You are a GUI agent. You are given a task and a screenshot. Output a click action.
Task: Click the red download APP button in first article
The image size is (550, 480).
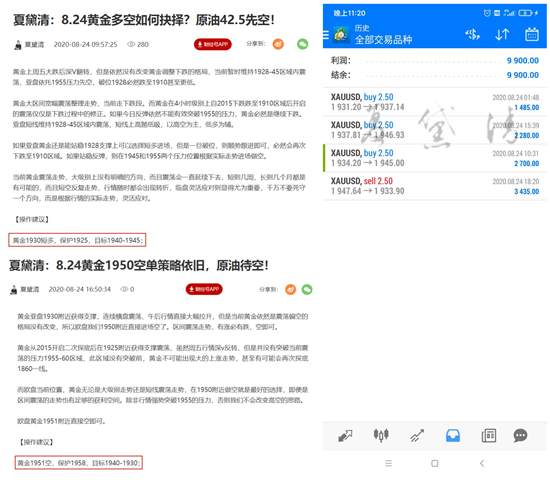point(213,44)
